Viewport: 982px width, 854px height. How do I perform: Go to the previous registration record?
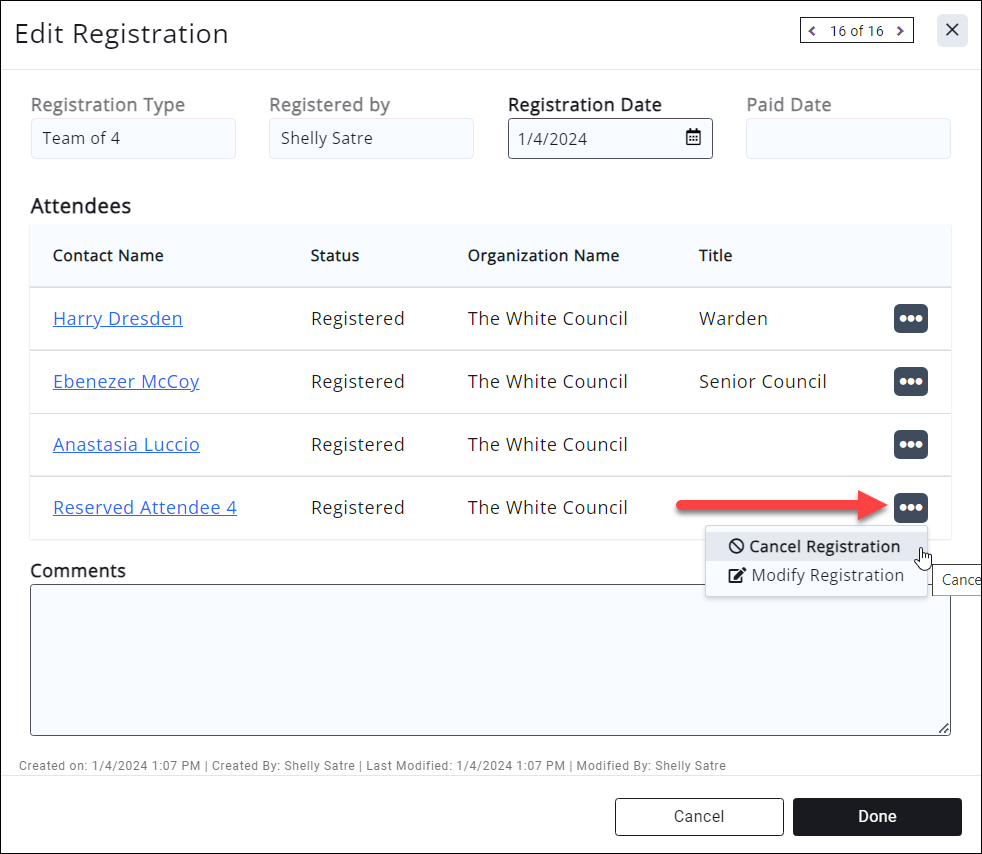813,31
